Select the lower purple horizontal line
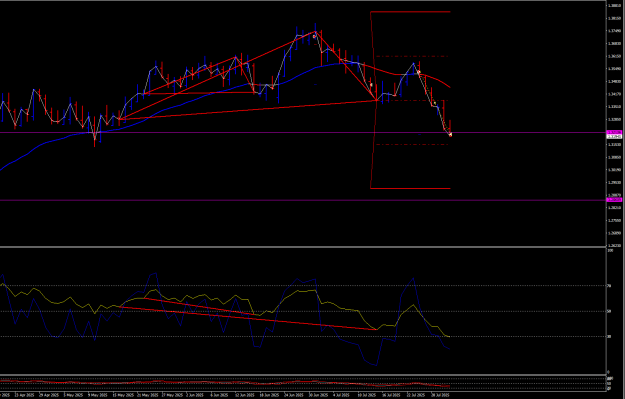625x399 pixels. pyautogui.click(x=303, y=200)
